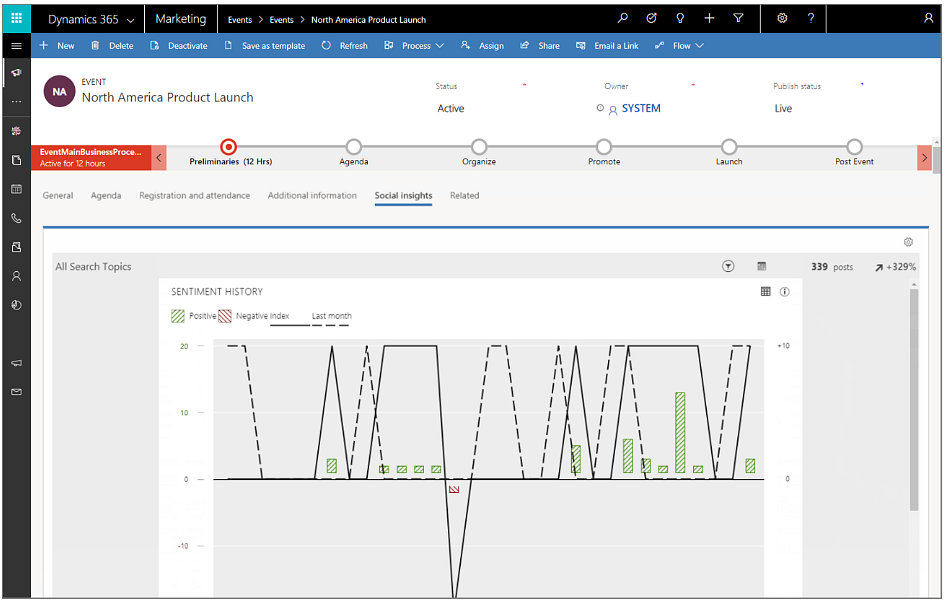Image resolution: width=951 pixels, height=606 pixels.
Task: Open the settings gear in top bar
Action: 782,18
